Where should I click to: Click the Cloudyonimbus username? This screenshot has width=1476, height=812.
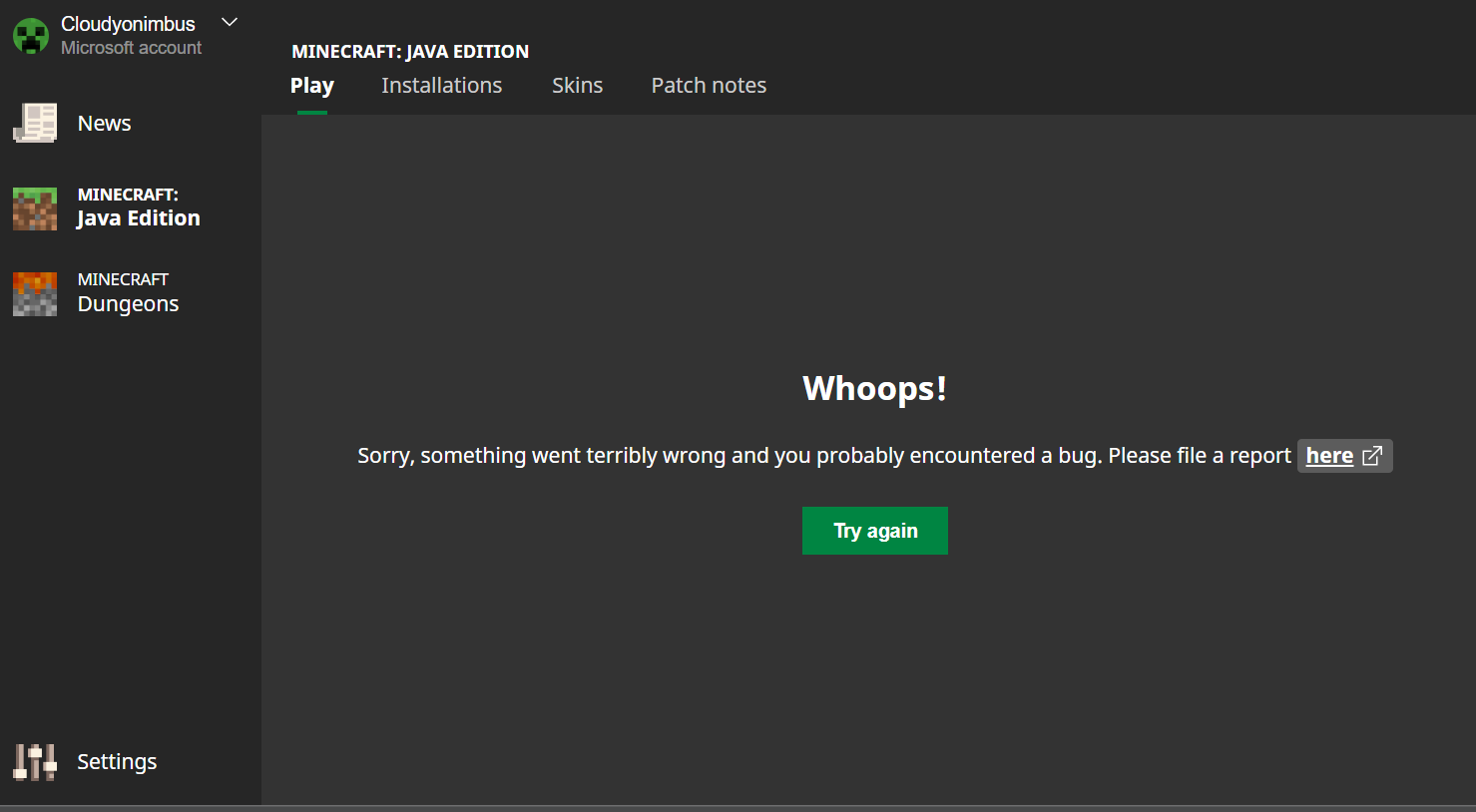coord(128,24)
